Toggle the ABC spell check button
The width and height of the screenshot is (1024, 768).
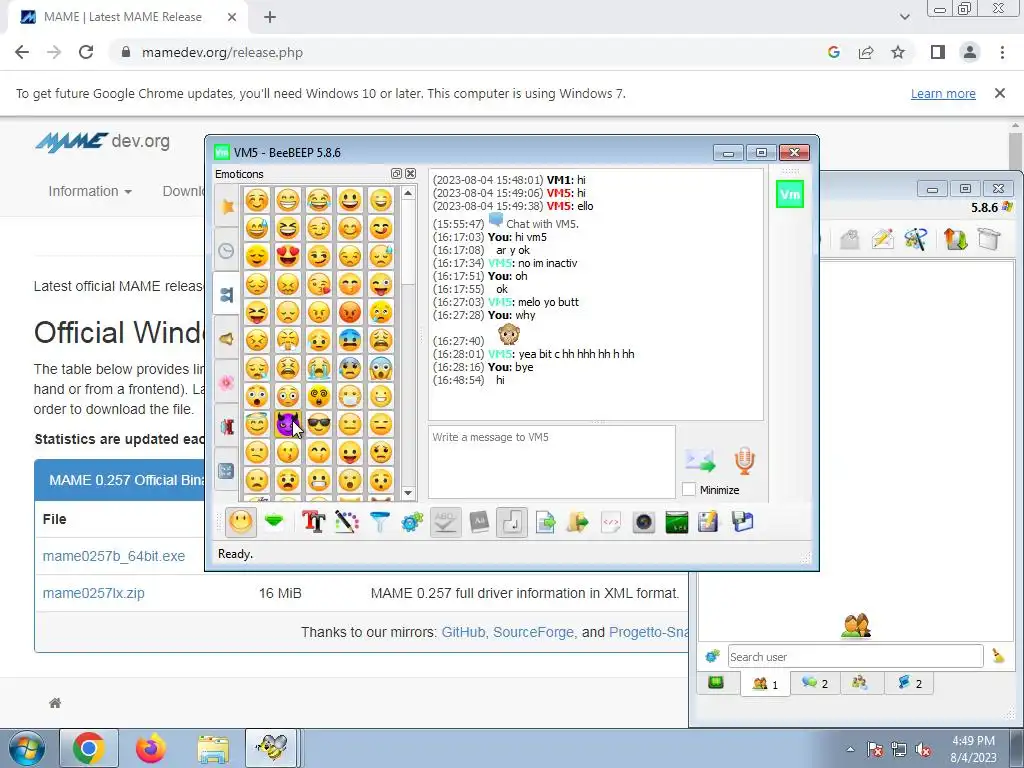coord(445,522)
